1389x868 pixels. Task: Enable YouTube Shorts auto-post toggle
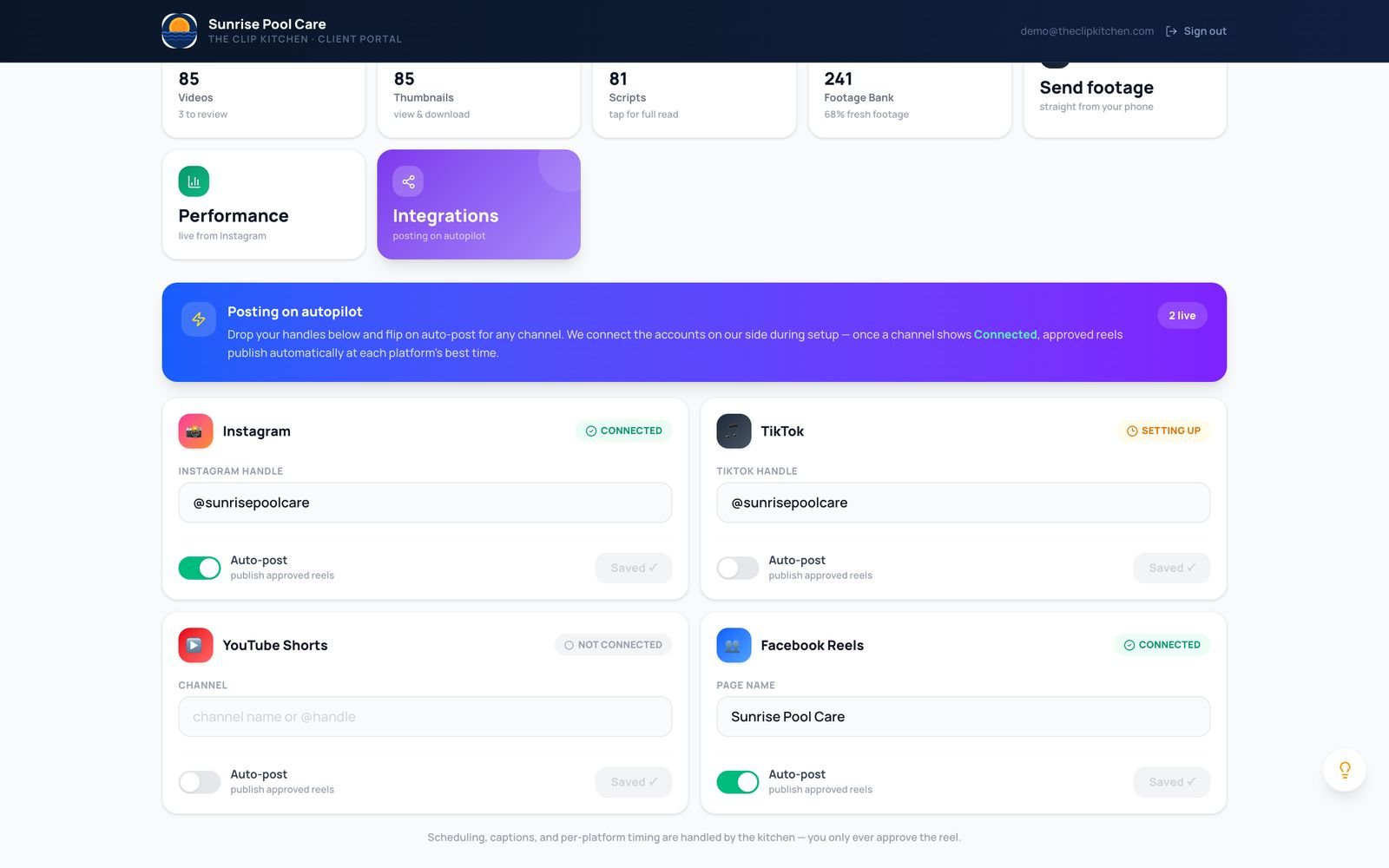click(200, 782)
